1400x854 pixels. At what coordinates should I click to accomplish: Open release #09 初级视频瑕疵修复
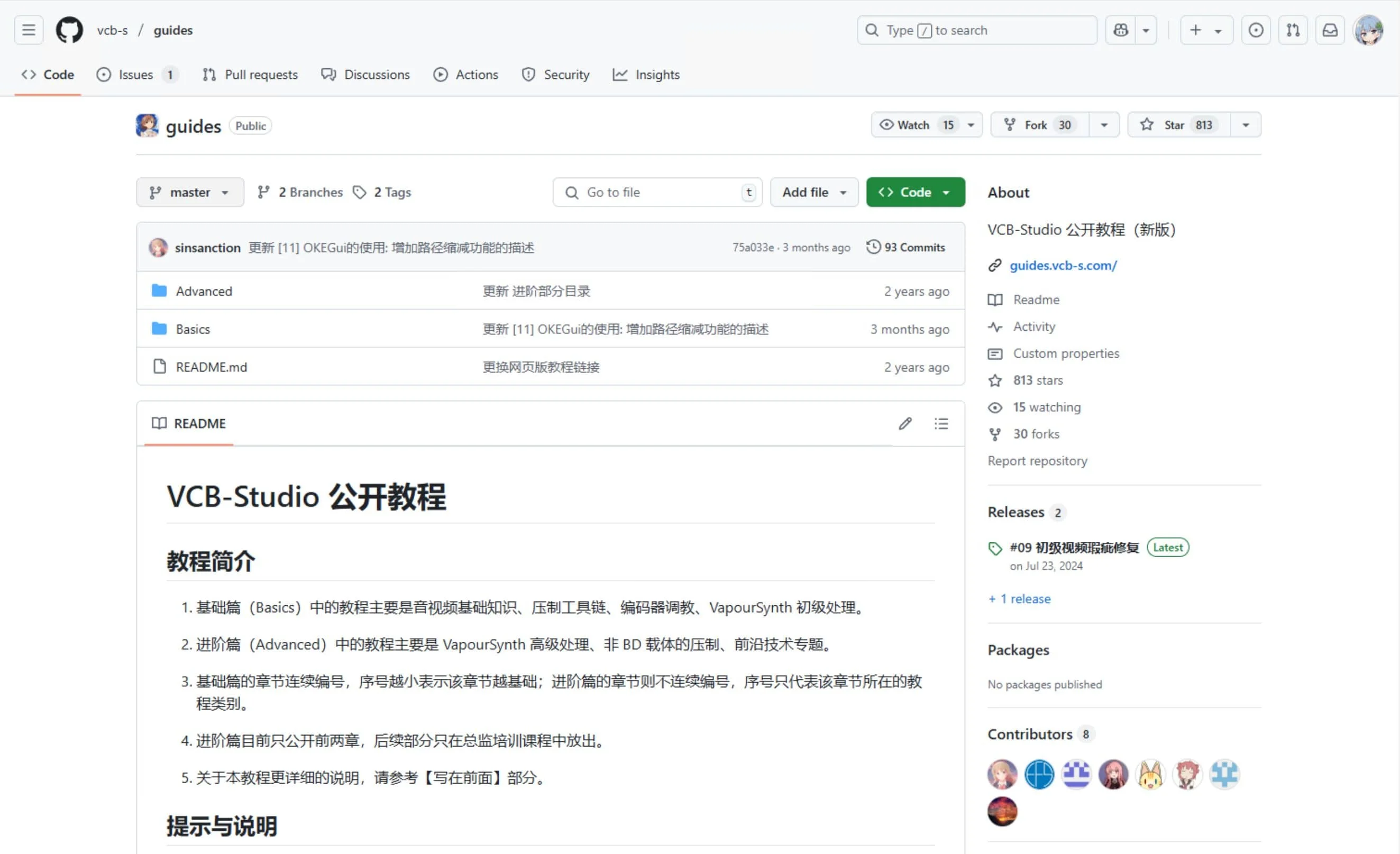point(1074,548)
